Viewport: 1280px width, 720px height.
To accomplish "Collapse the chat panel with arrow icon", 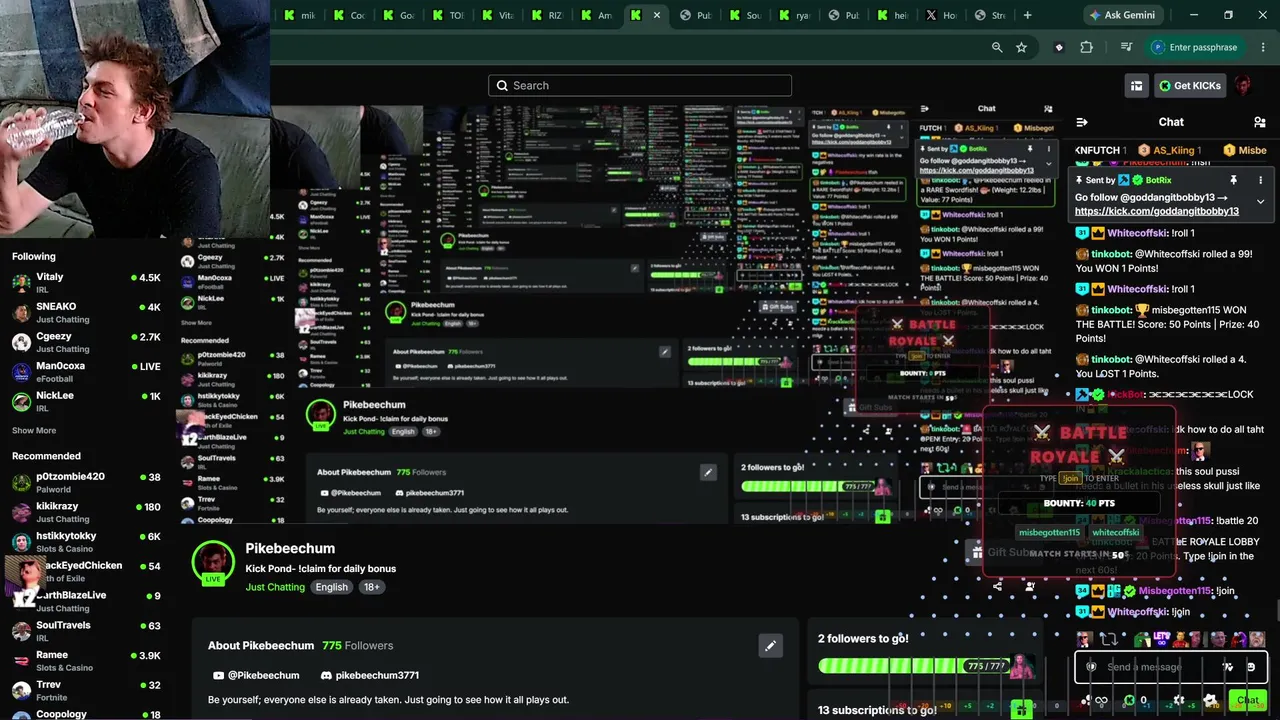I will click(1081, 122).
